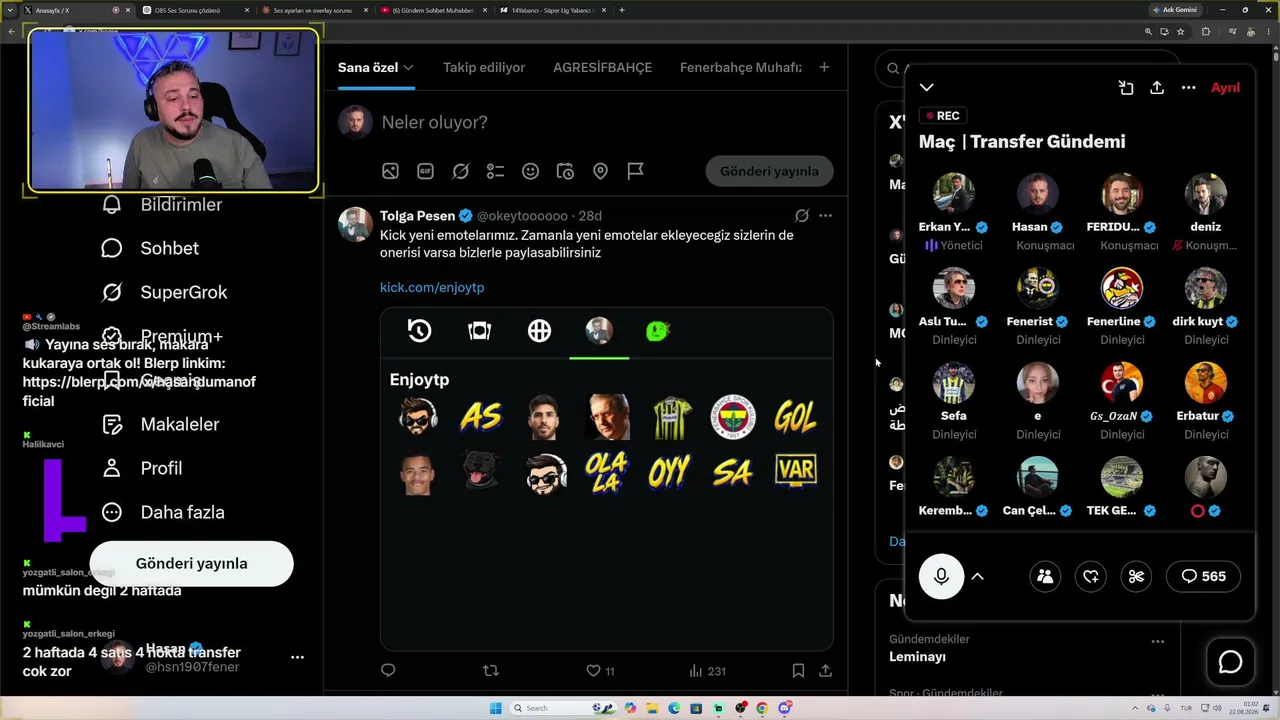1280x720 pixels.
Task: Open the kick.com/enjoytp link
Action: (432, 287)
